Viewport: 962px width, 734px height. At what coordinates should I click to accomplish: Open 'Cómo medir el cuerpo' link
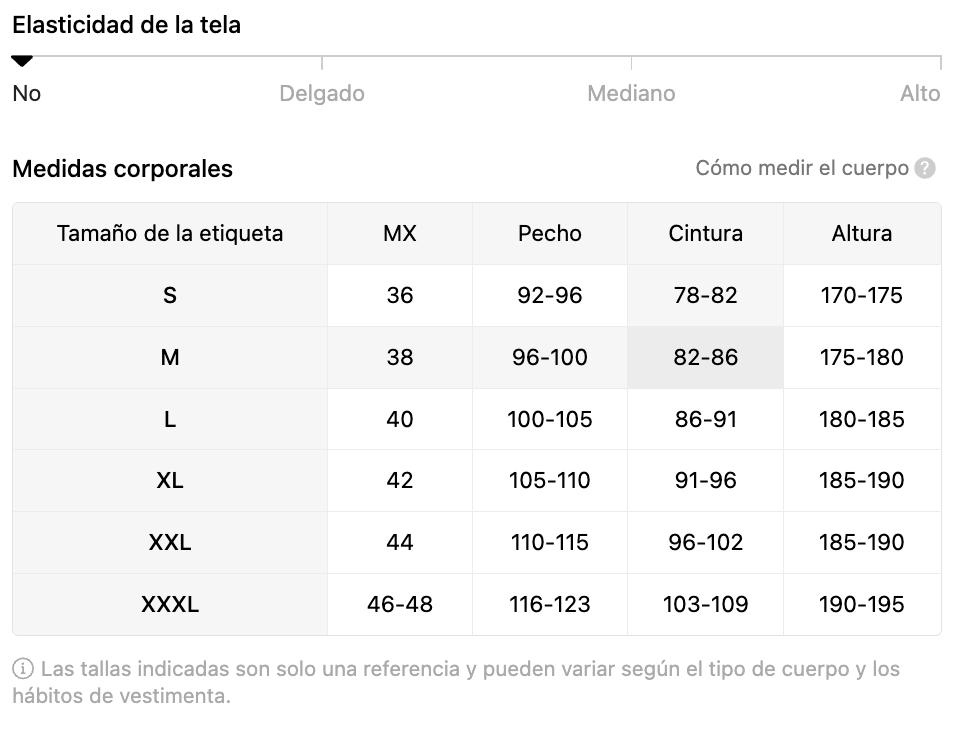[x=801, y=168]
